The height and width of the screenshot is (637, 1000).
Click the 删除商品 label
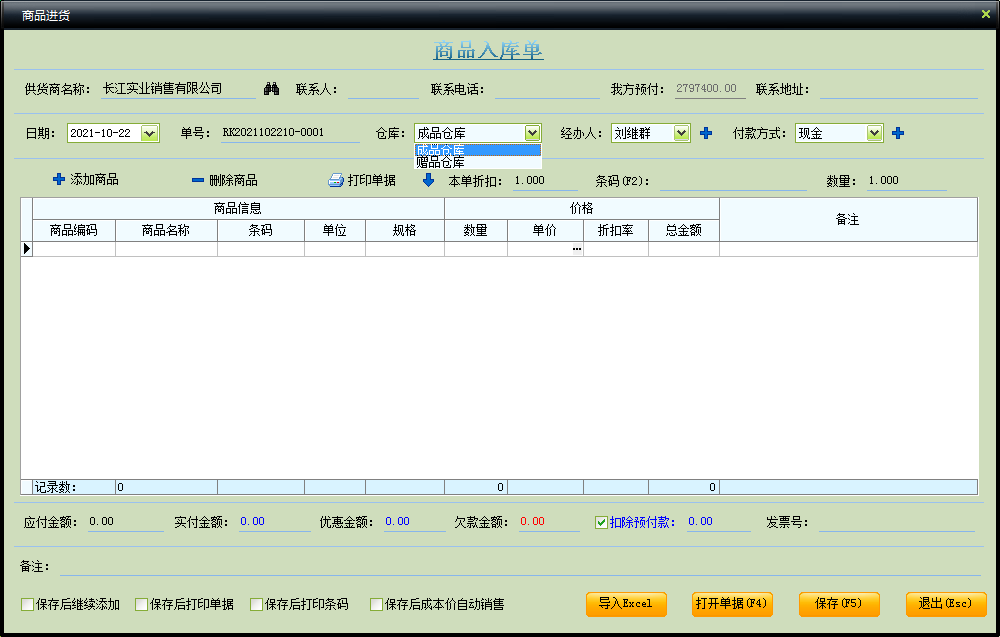coord(233,180)
